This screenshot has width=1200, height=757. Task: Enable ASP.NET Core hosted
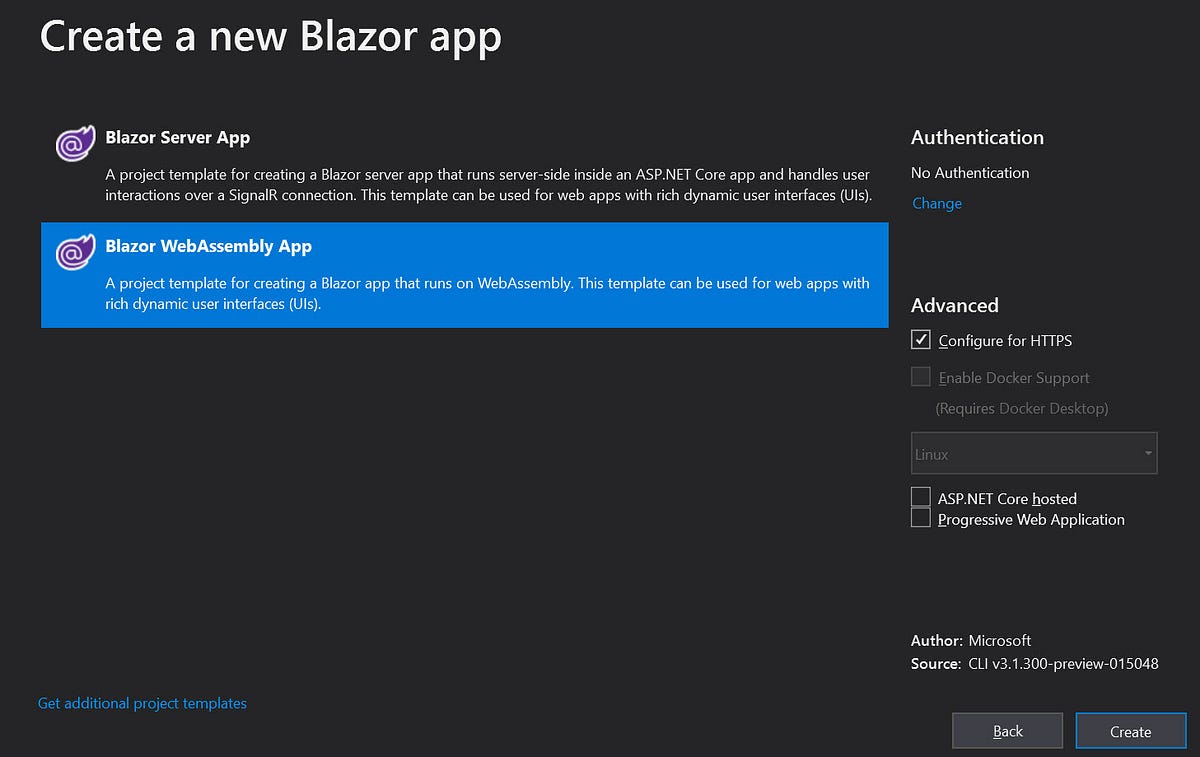tap(920, 496)
